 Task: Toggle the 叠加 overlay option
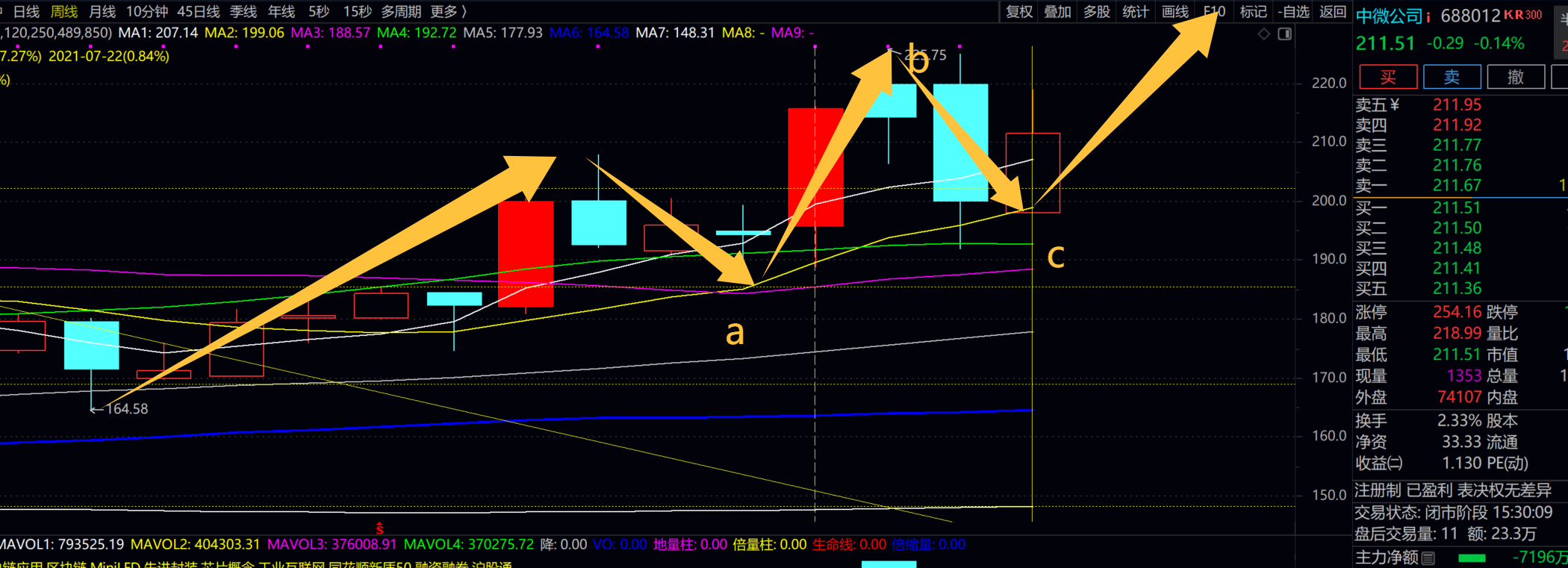tap(1057, 12)
